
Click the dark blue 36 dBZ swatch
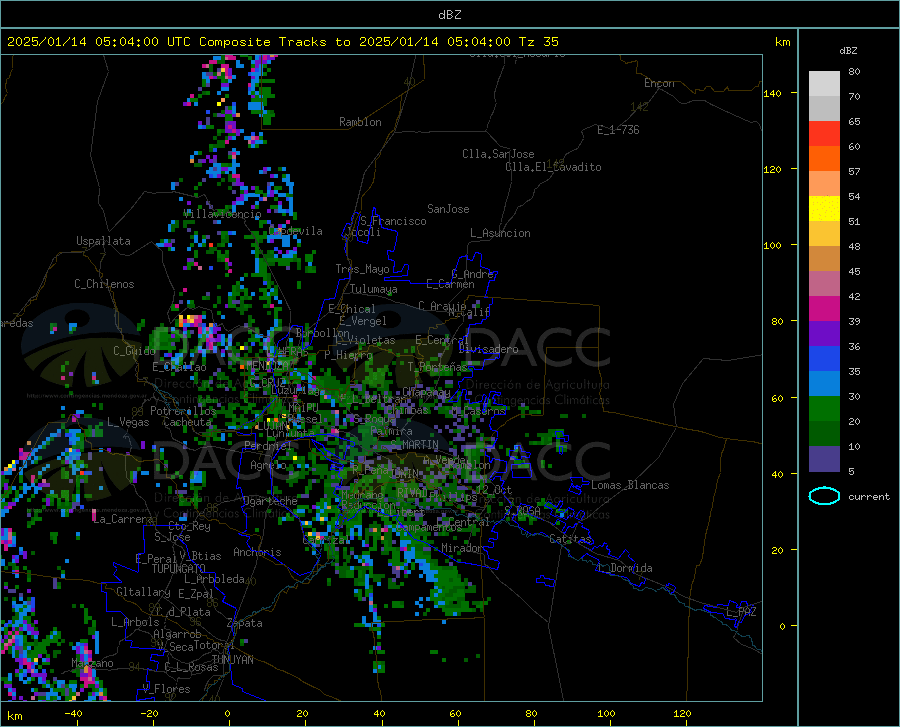pyautogui.click(x=824, y=358)
